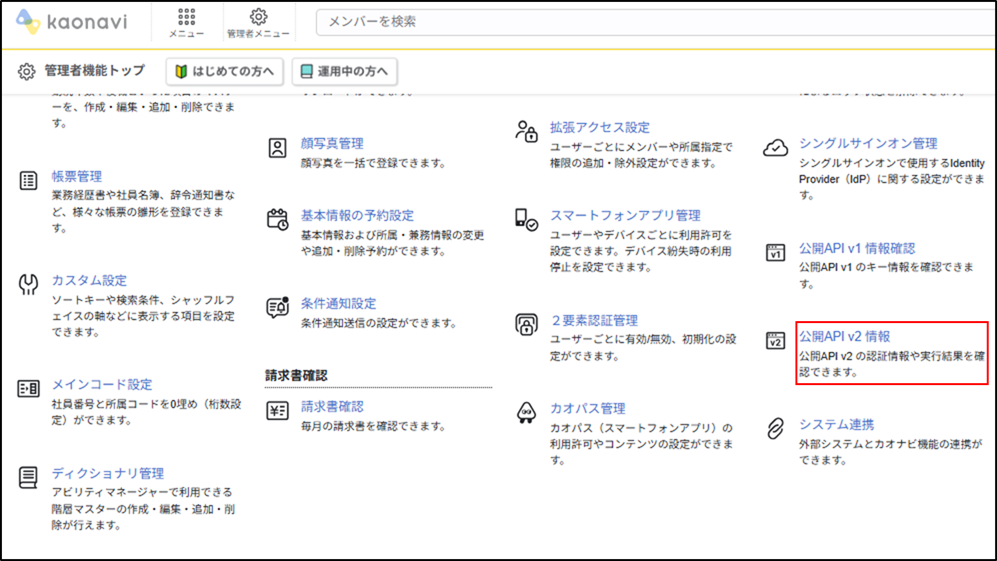This screenshot has width=997, height=561.
Task: Open the ディクショナリ管理 link
Action: tap(107, 473)
